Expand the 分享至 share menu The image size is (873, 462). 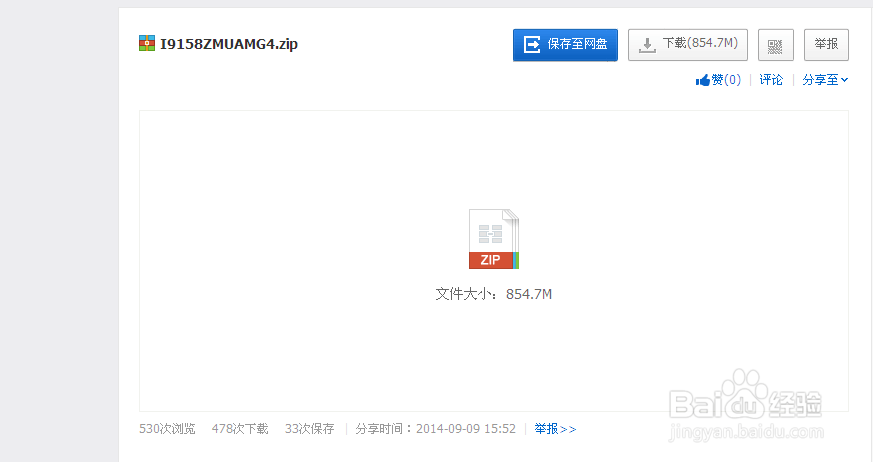(825, 80)
